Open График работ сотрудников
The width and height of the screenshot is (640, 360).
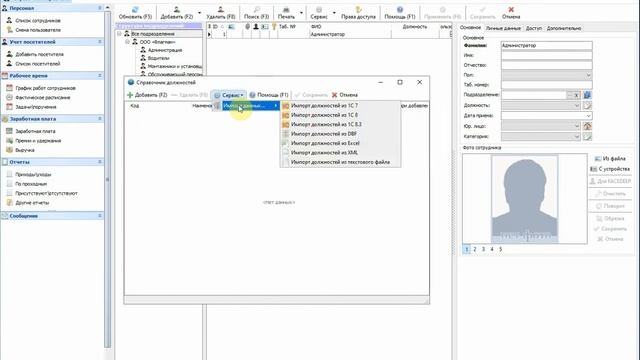pos(45,88)
